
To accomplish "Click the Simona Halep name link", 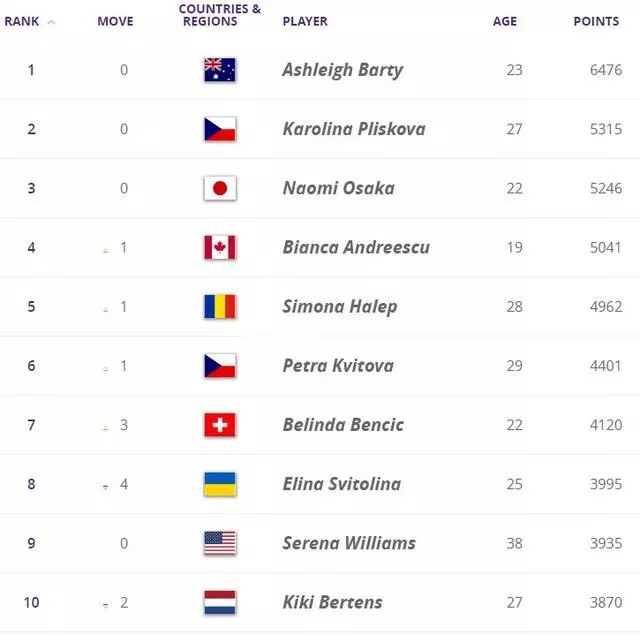I will [340, 307].
